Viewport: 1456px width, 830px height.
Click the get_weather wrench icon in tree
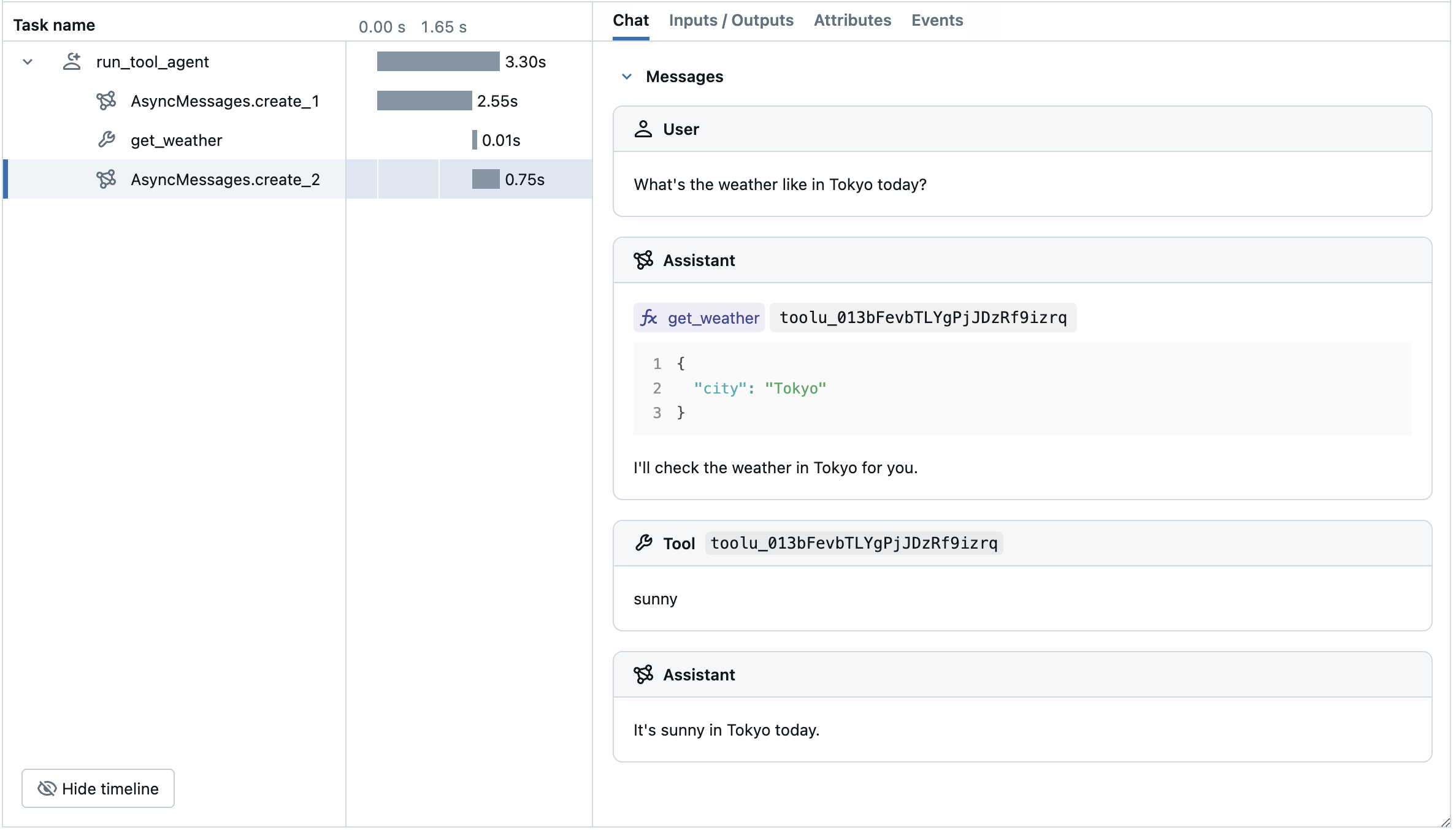tap(106, 140)
